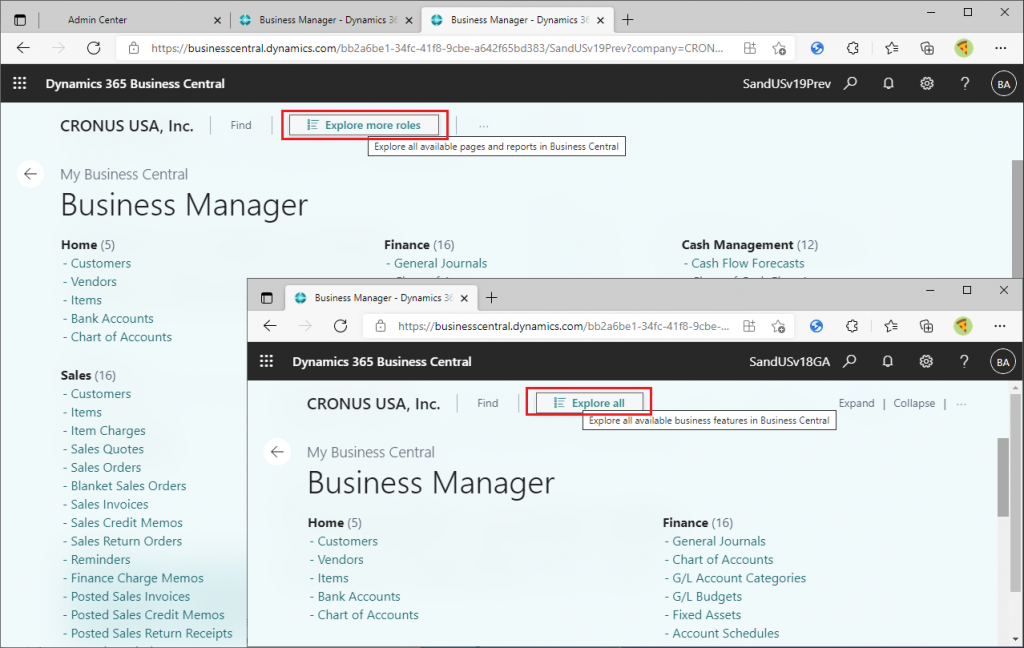Click back arrow beside My Business Central, SandUSv19Prev

pos(30,174)
